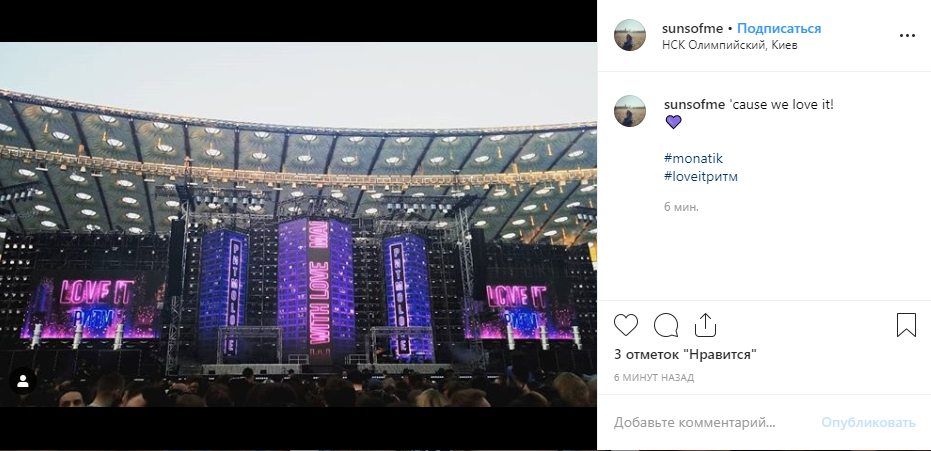The height and width of the screenshot is (451, 931).
Task: Click the avatar beside the caption
Action: coord(630,111)
